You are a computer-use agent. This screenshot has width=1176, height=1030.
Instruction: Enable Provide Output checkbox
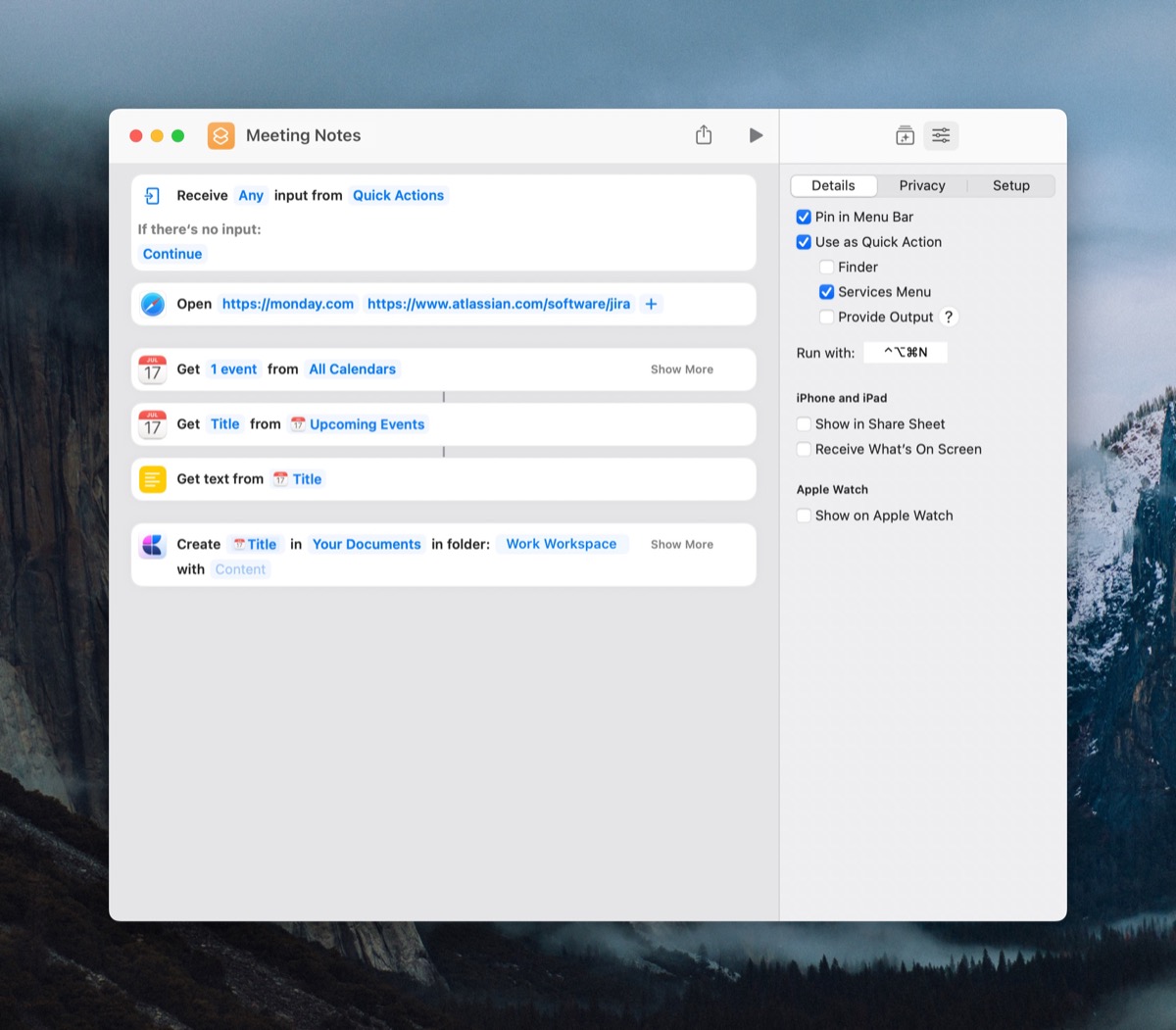[826, 317]
